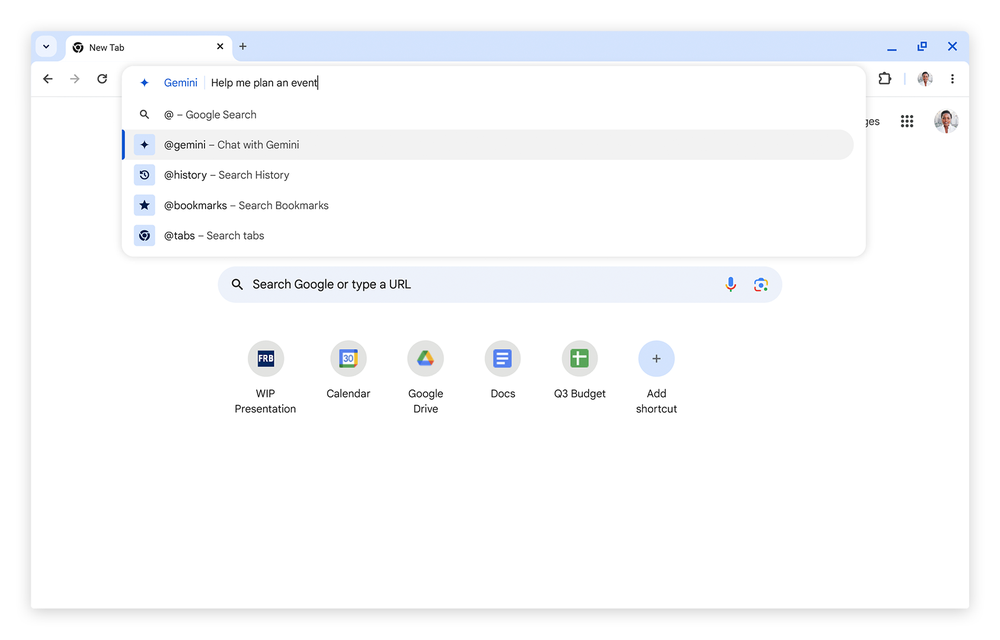
Task: Click the toolbar profile avatar
Action: click(x=925, y=79)
